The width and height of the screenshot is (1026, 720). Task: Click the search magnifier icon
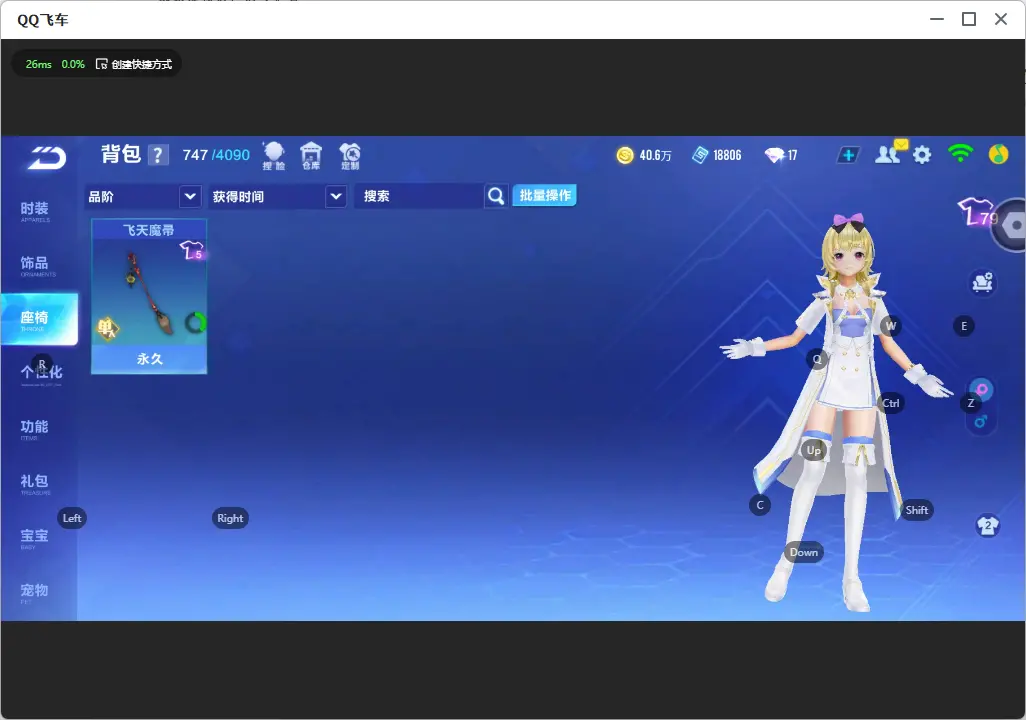click(x=496, y=196)
